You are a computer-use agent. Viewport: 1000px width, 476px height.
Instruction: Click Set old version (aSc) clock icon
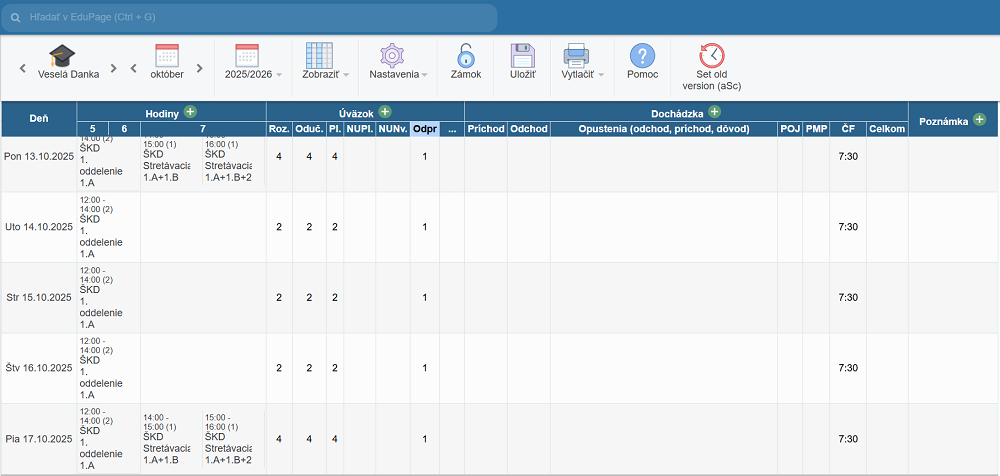(x=712, y=56)
